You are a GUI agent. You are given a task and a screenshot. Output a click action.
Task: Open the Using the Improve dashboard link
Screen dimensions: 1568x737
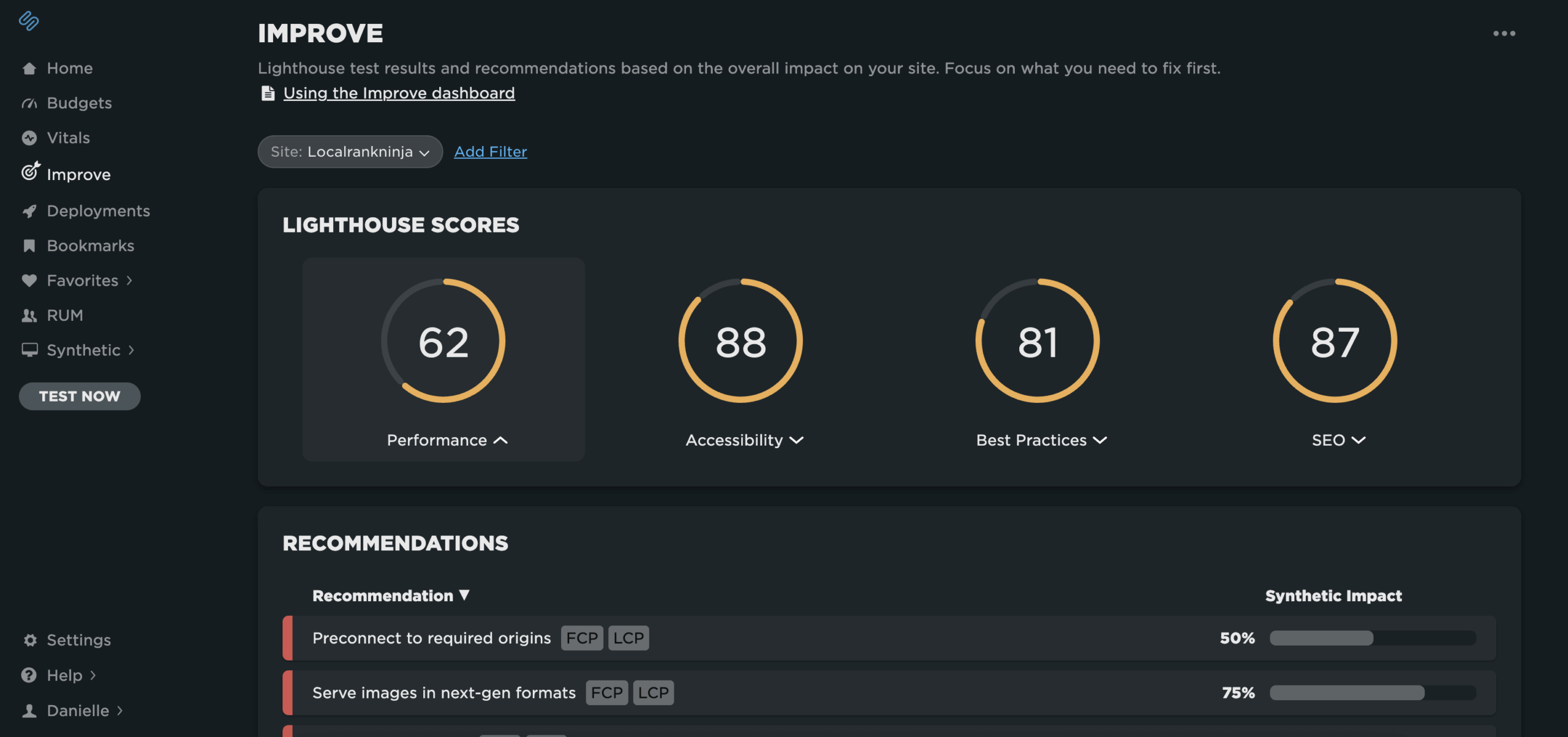(x=398, y=92)
